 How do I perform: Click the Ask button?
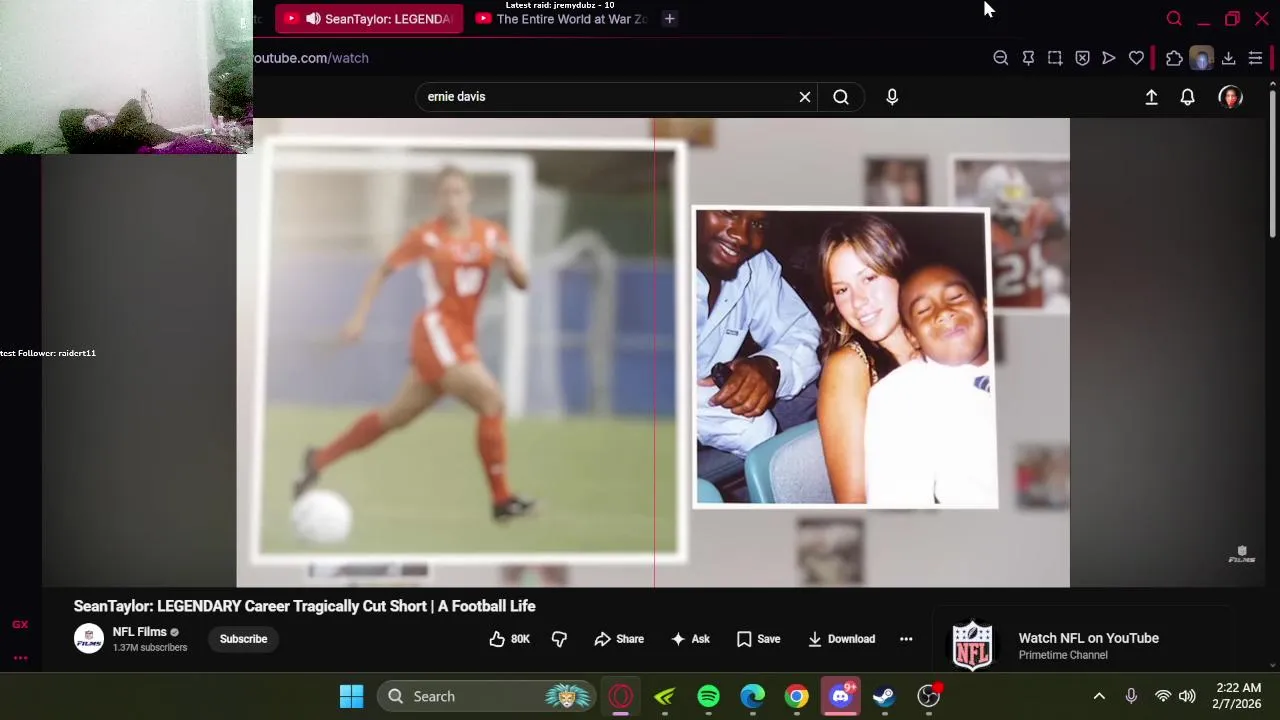click(x=690, y=639)
